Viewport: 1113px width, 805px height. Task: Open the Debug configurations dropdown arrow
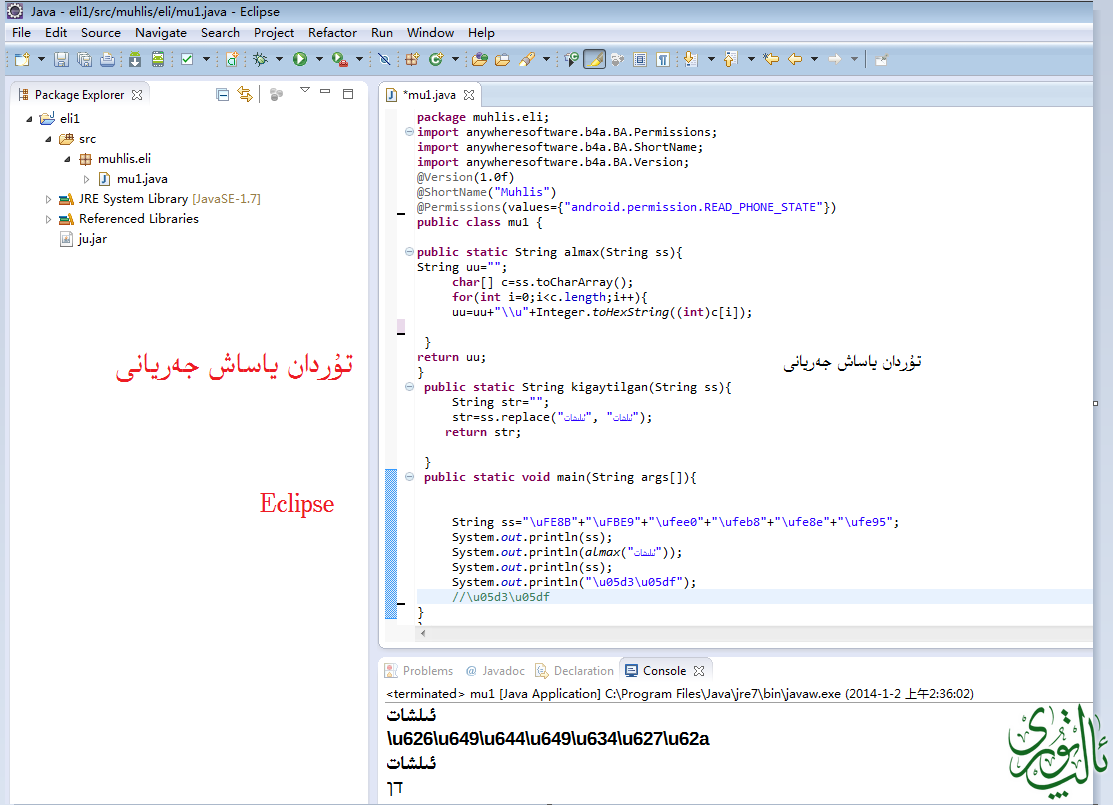[x=279, y=60]
